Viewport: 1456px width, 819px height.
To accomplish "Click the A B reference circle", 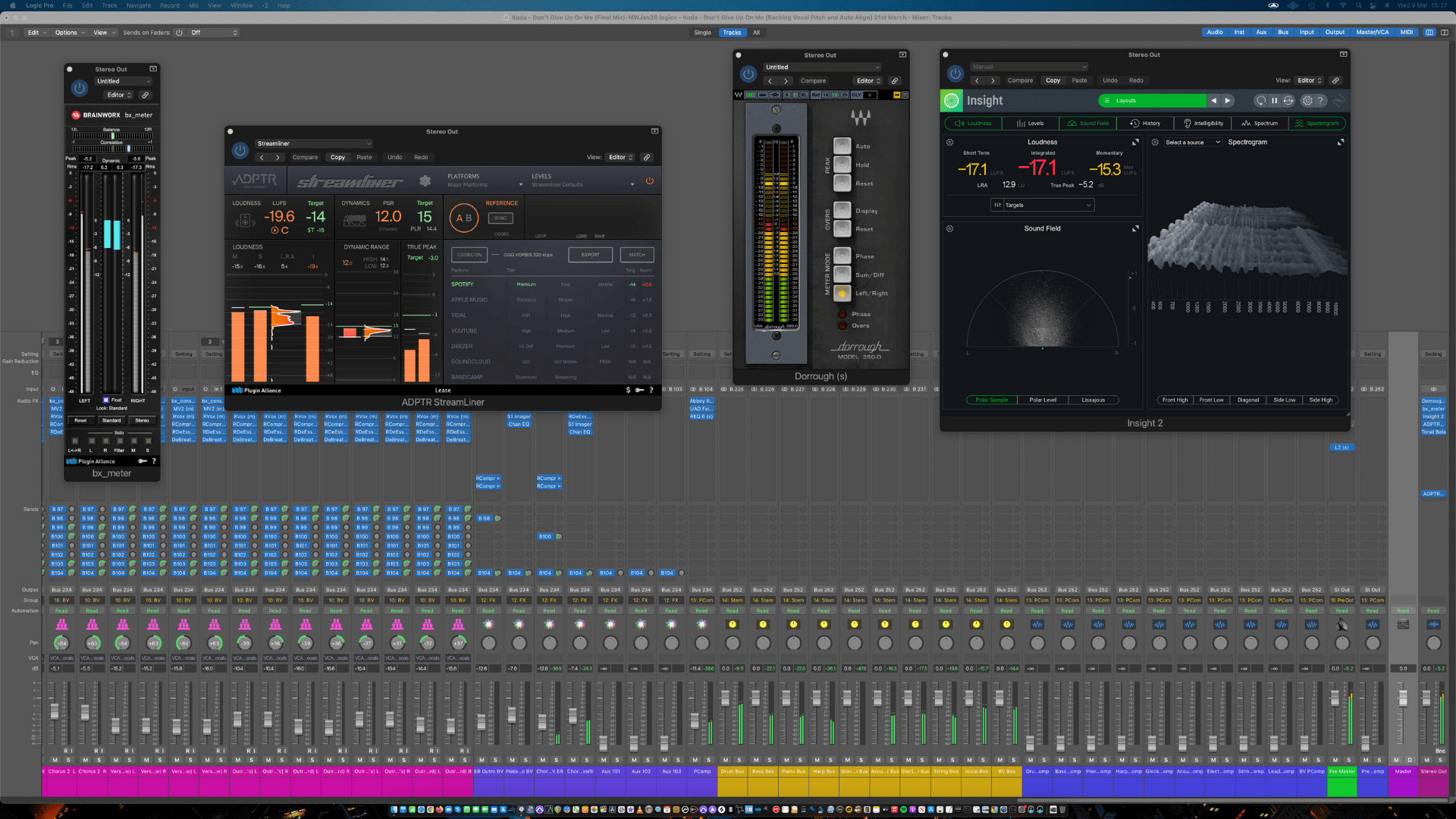I will (x=463, y=218).
